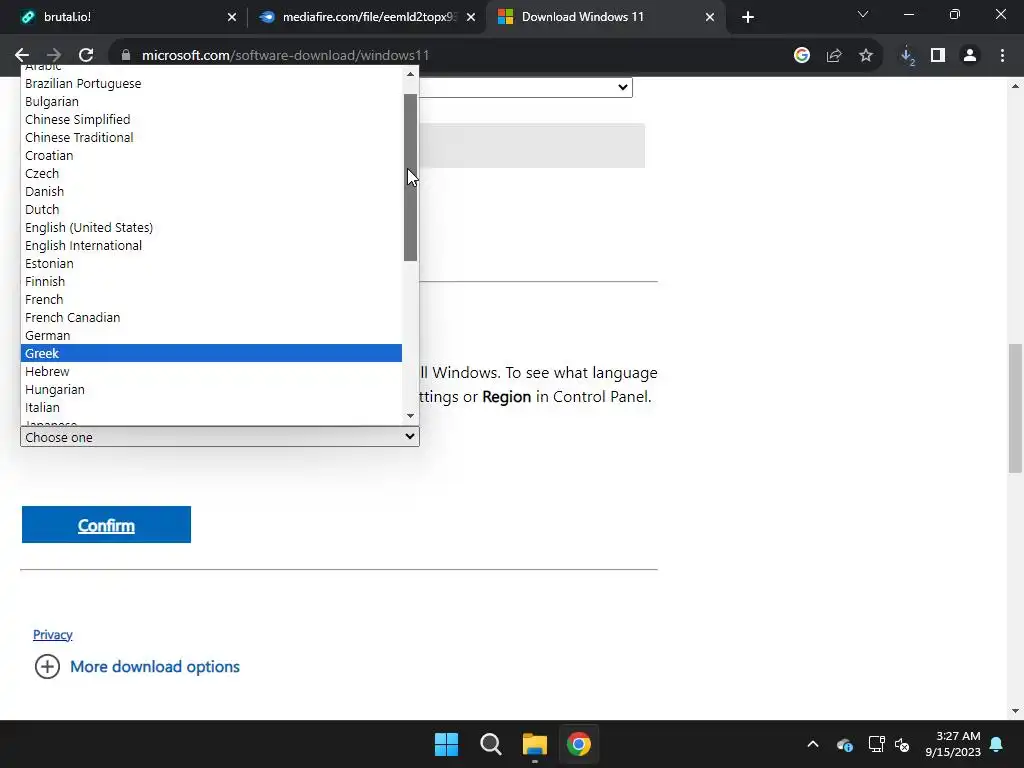
Task: Pick Dutch from the language dropdown
Action: click(211, 210)
